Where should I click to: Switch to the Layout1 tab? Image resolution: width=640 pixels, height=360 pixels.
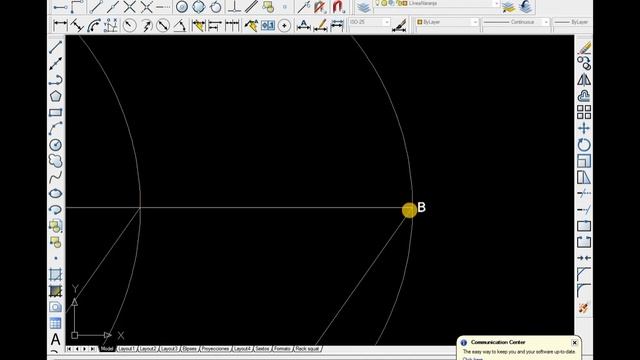[x=126, y=349]
